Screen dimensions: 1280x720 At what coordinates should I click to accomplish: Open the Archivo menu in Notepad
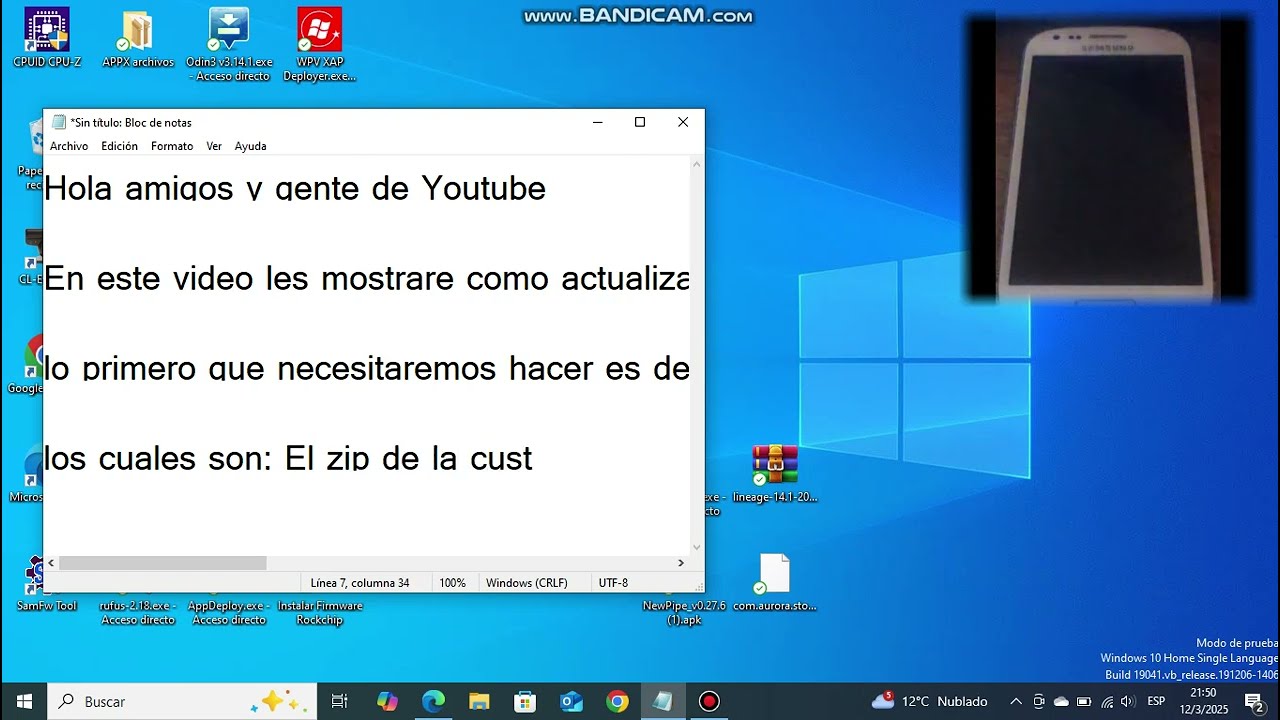click(x=69, y=146)
